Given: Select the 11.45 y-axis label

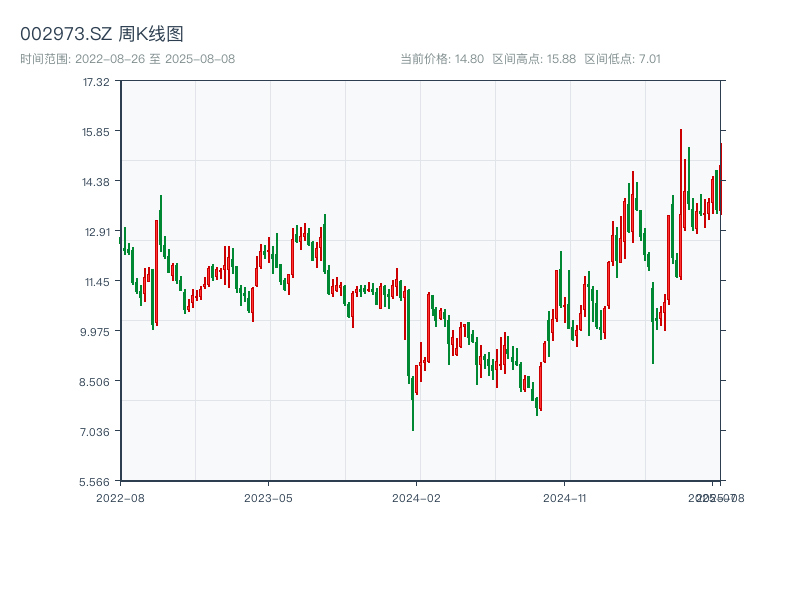Looking at the screenshot, I should tap(97, 281).
